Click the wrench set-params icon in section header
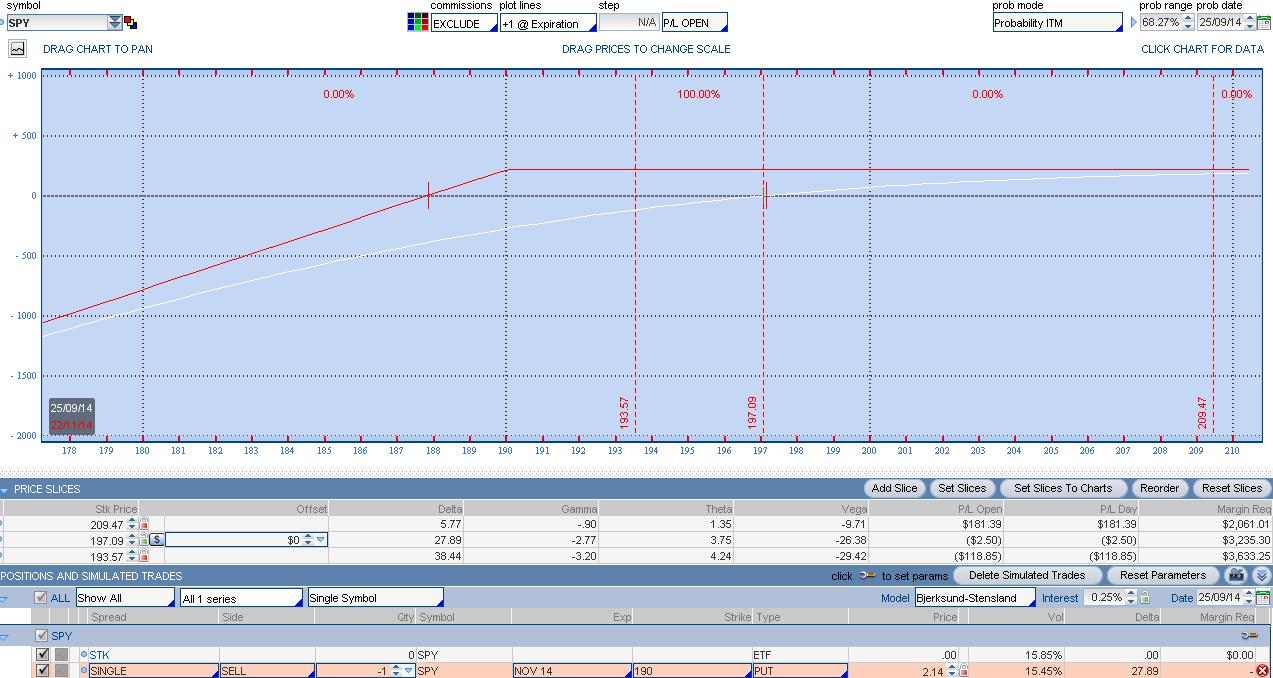The height and width of the screenshot is (678, 1273). pos(867,575)
